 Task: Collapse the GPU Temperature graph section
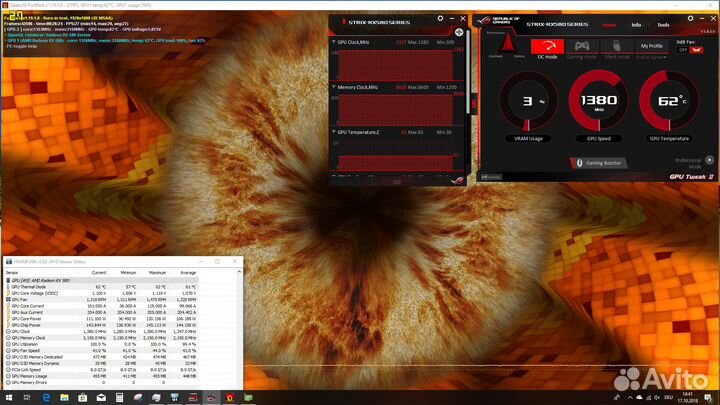[x=333, y=132]
